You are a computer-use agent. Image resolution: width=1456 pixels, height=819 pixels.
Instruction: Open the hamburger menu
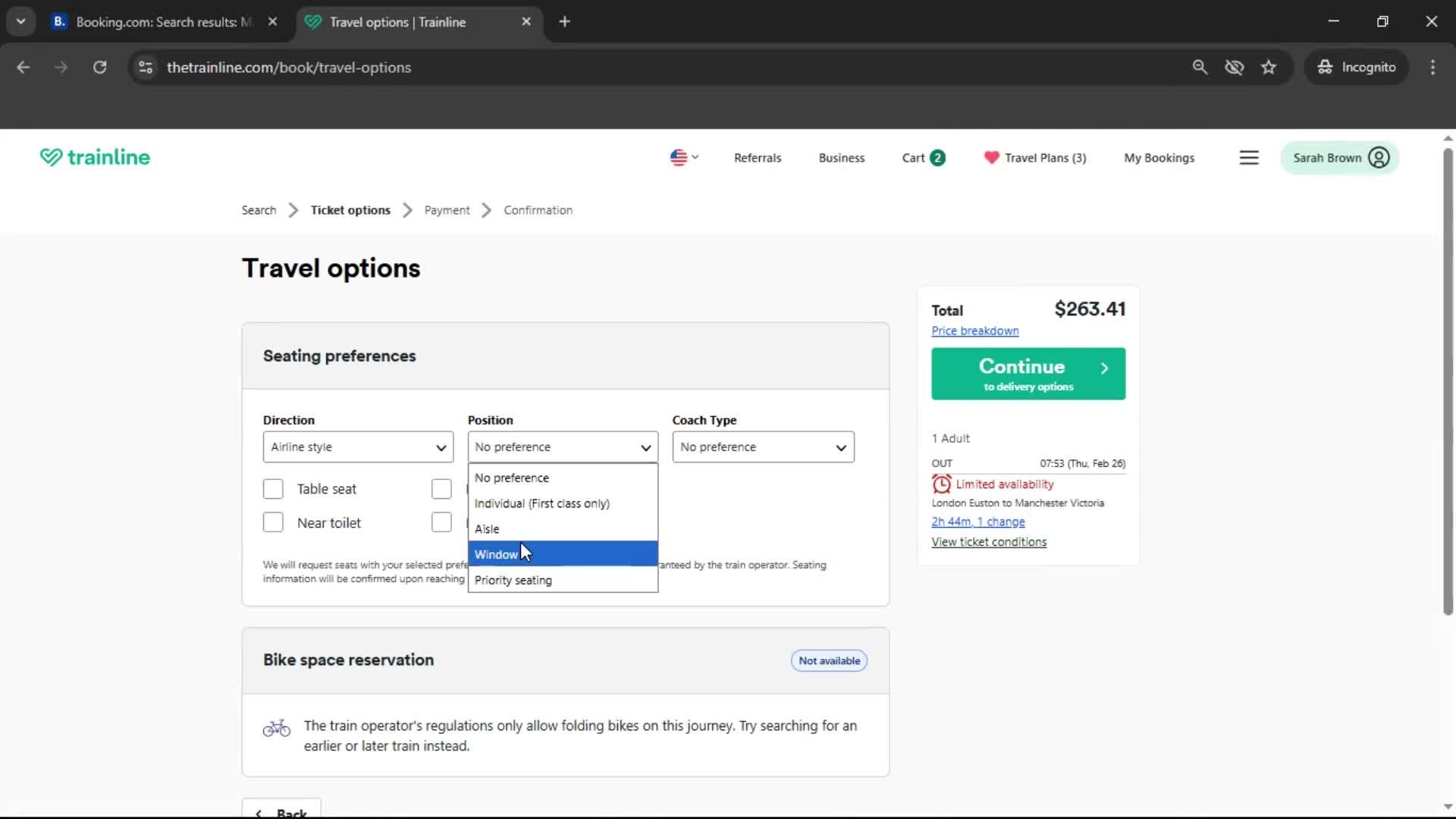click(1249, 157)
